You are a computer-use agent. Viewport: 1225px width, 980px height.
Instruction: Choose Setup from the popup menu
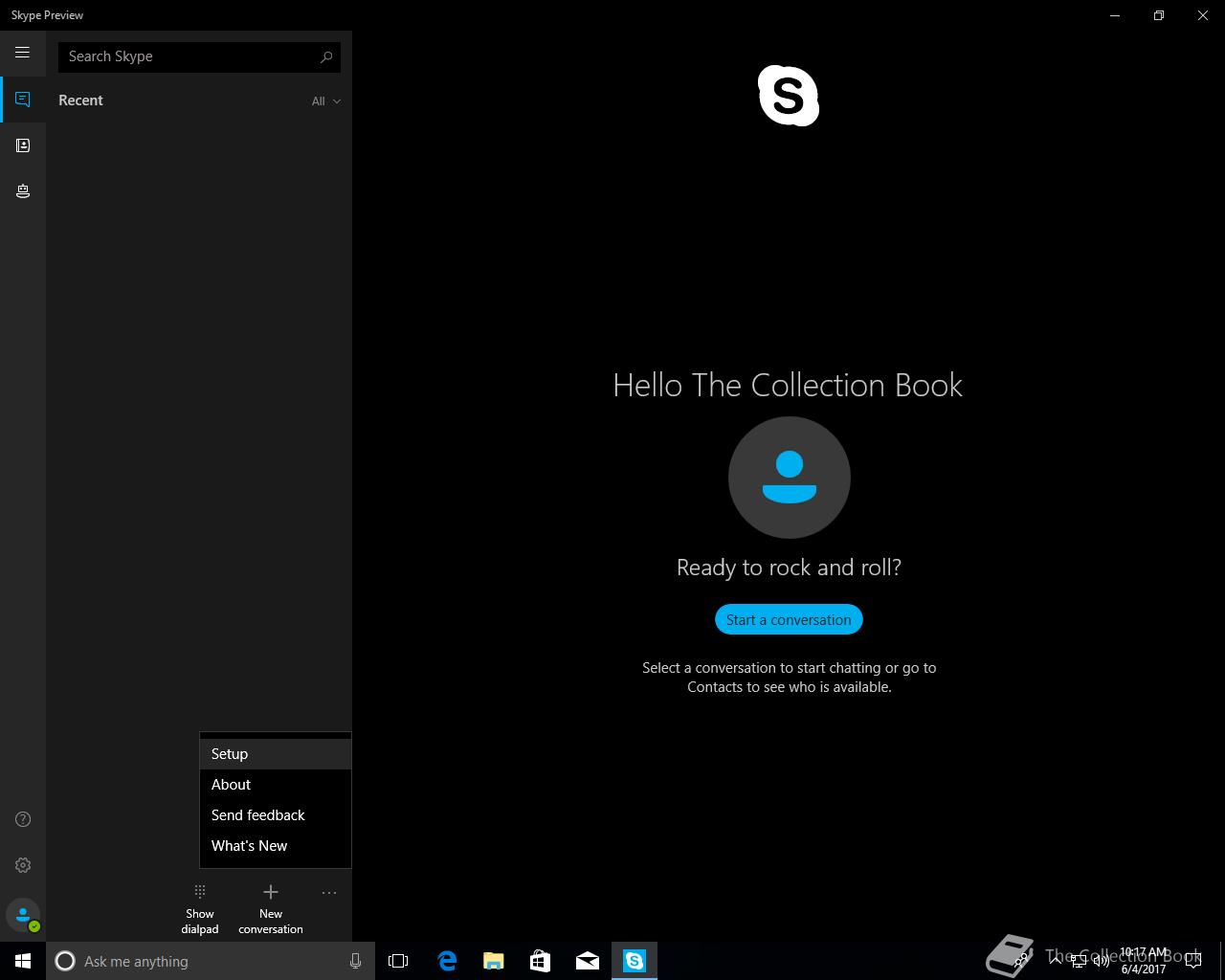[276, 754]
